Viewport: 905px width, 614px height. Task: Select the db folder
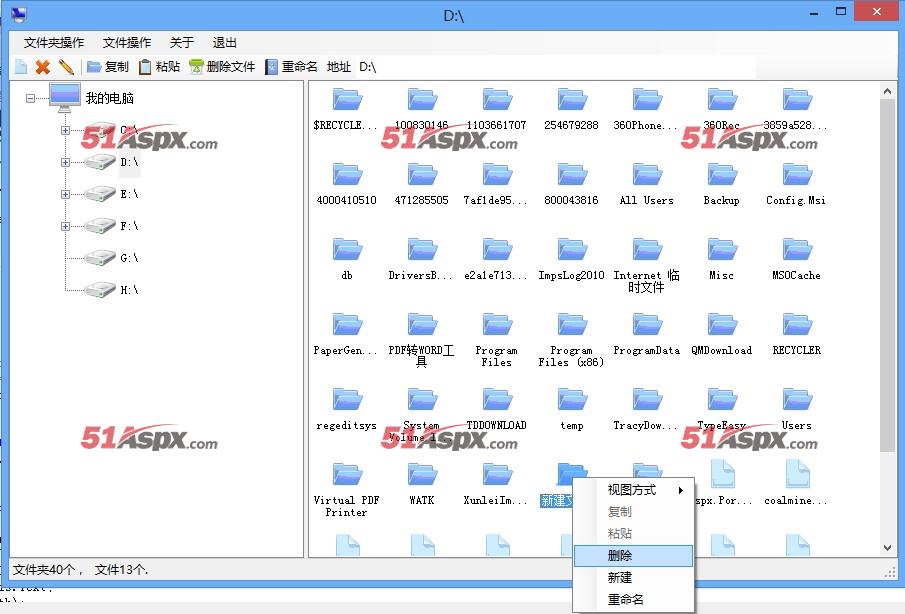347,259
